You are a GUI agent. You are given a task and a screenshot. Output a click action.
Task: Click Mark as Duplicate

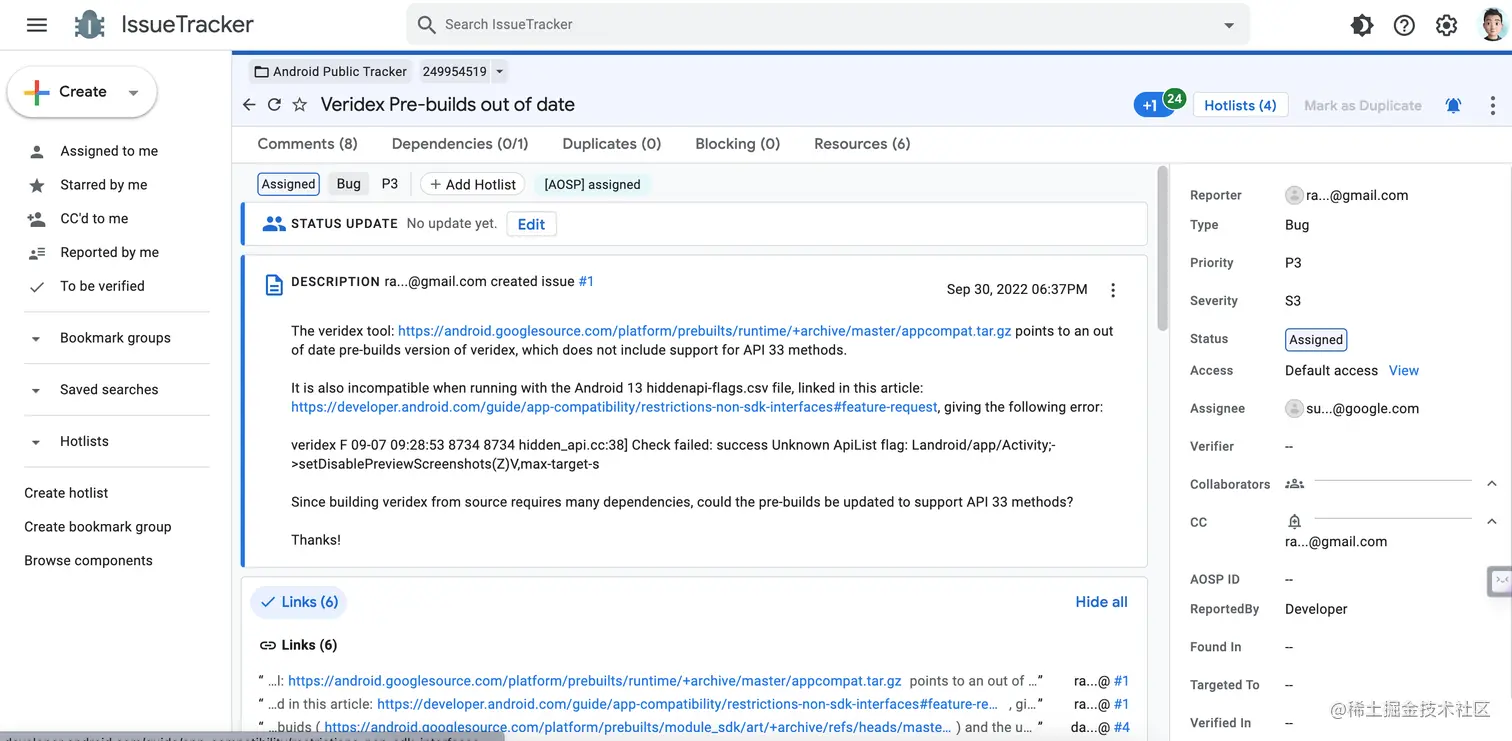pyautogui.click(x=1362, y=105)
